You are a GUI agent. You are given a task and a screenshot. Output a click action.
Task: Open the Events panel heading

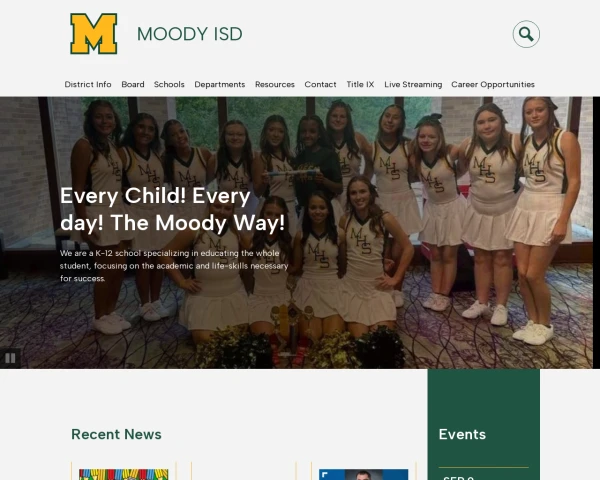(462, 434)
